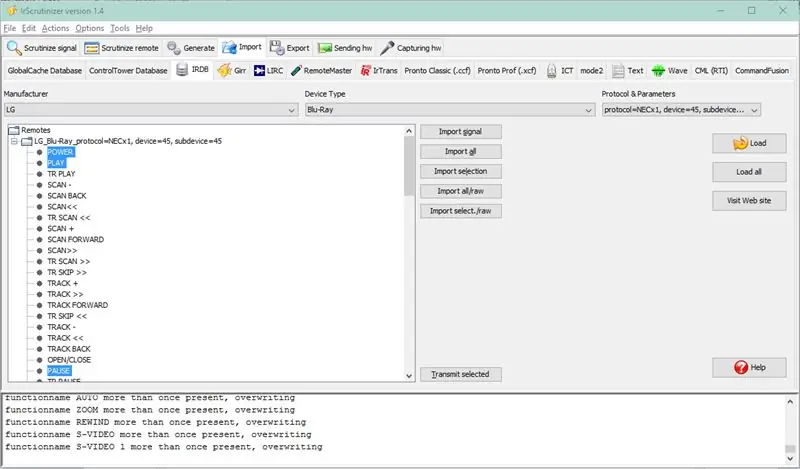Select the Wave import tab
This screenshot has height=469, width=800.
[x=669, y=70]
